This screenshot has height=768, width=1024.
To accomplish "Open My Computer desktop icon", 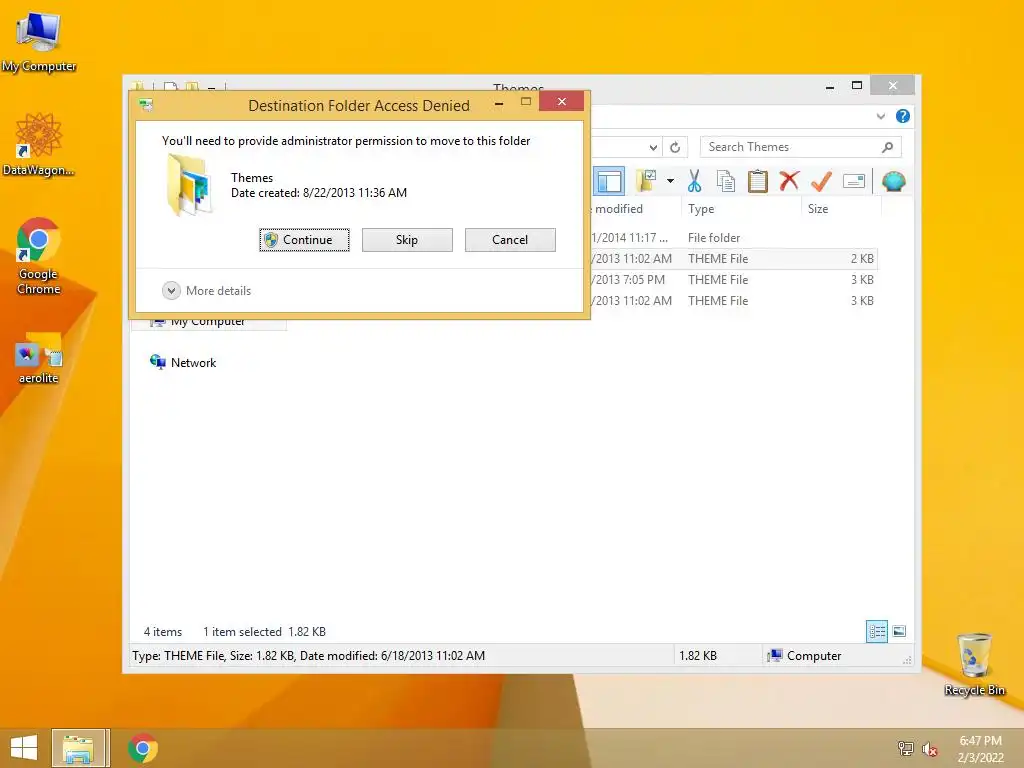I will tap(39, 42).
